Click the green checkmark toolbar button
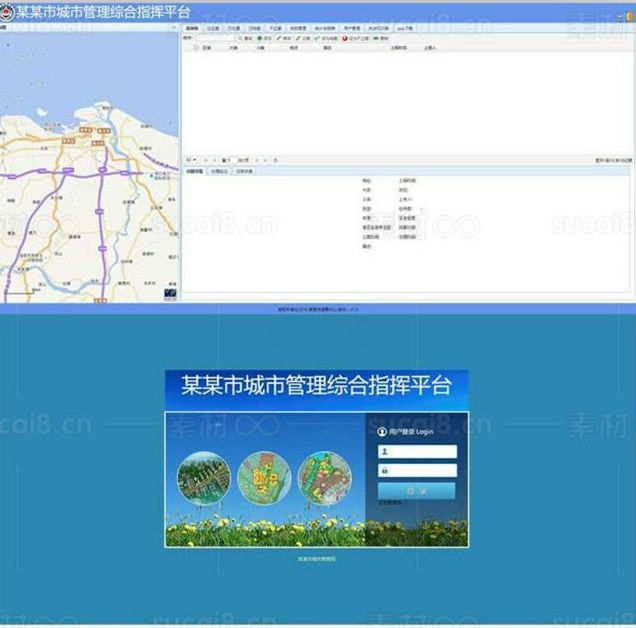The width and height of the screenshot is (636, 628). 326,38
